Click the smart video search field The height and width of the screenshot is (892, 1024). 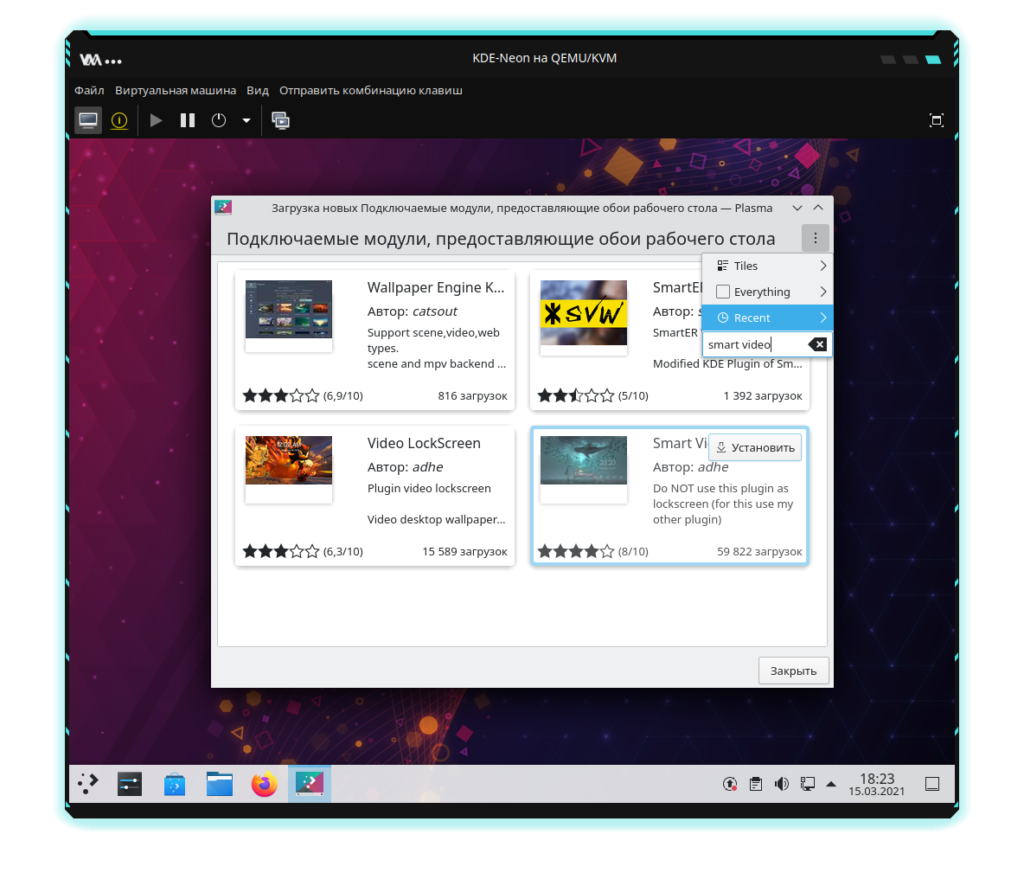[752, 345]
